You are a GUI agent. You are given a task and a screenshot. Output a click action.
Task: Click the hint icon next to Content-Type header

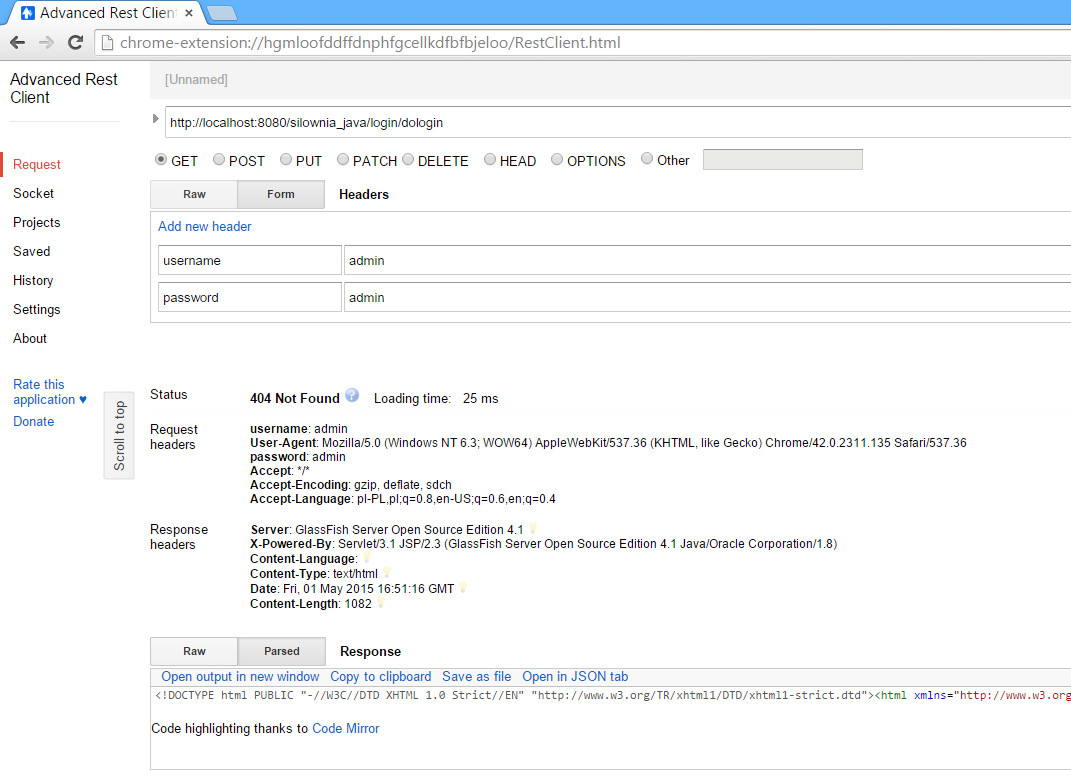click(386, 573)
